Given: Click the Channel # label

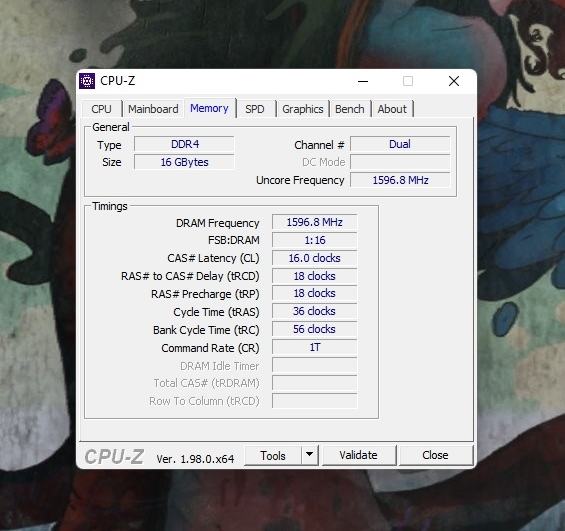Looking at the screenshot, I should click(319, 145).
